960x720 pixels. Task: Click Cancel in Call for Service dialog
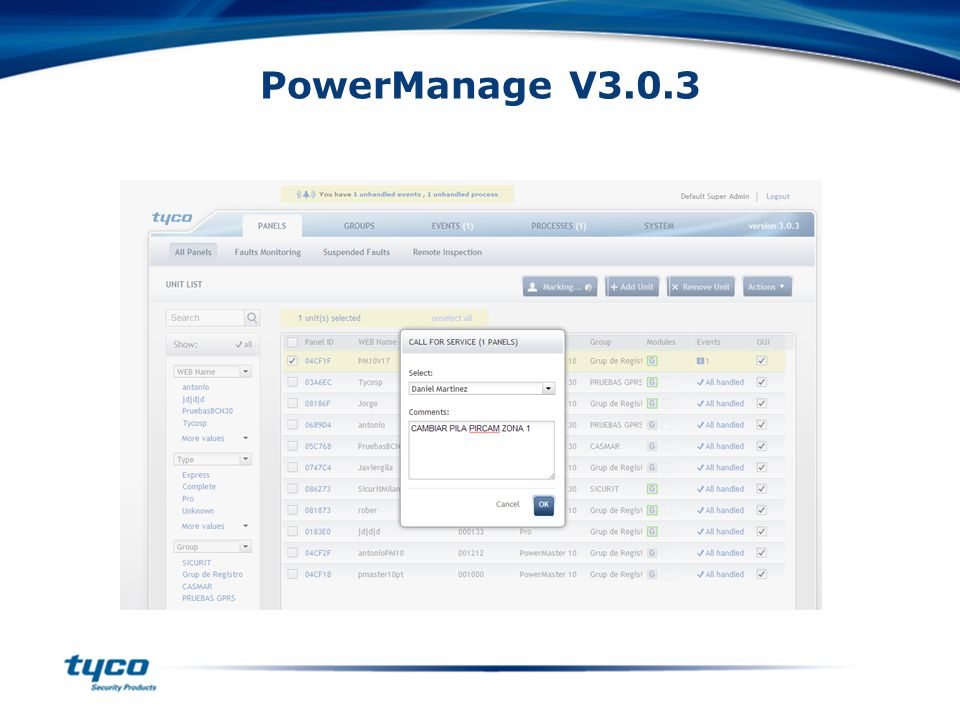tap(508, 504)
